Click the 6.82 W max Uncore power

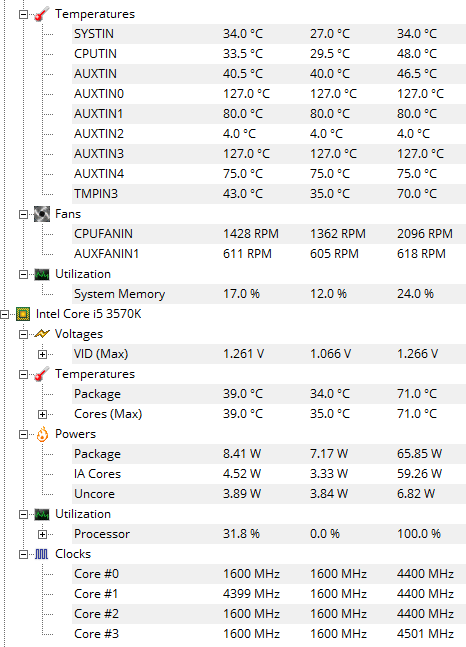pyautogui.click(x=416, y=494)
